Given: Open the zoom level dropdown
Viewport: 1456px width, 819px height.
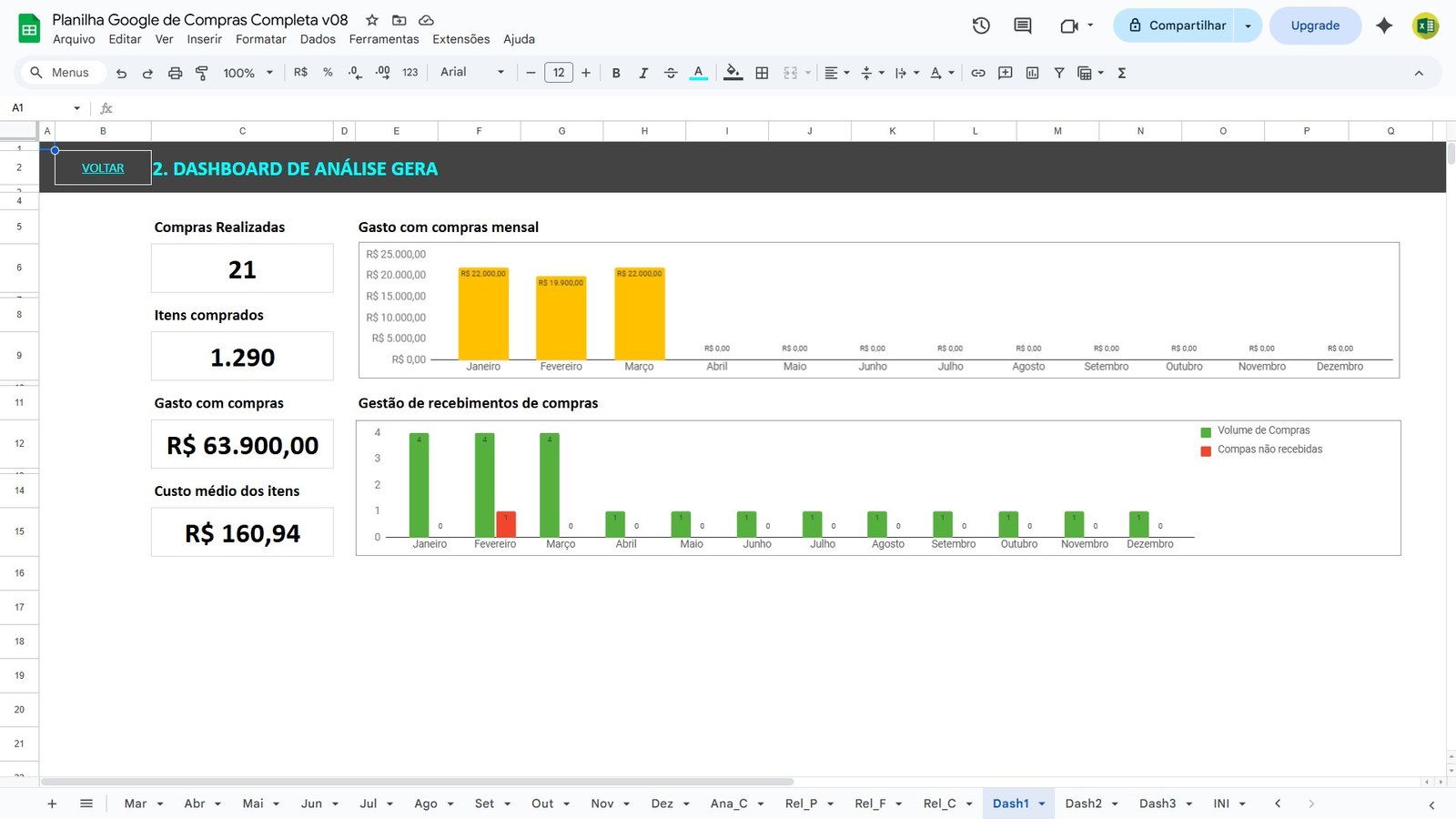Looking at the screenshot, I should point(245,72).
